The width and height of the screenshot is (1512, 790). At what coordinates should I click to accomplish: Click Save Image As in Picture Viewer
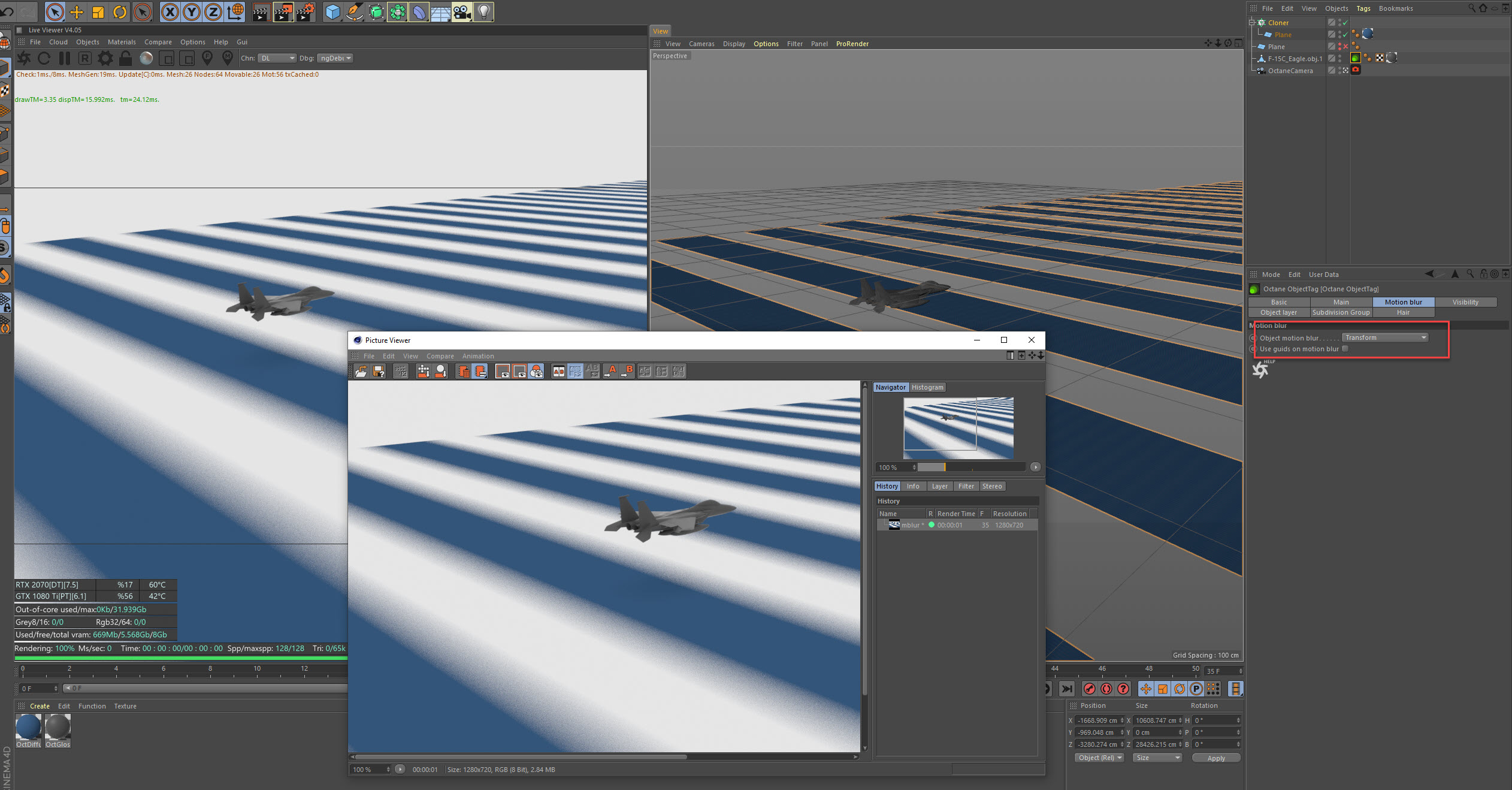point(379,372)
